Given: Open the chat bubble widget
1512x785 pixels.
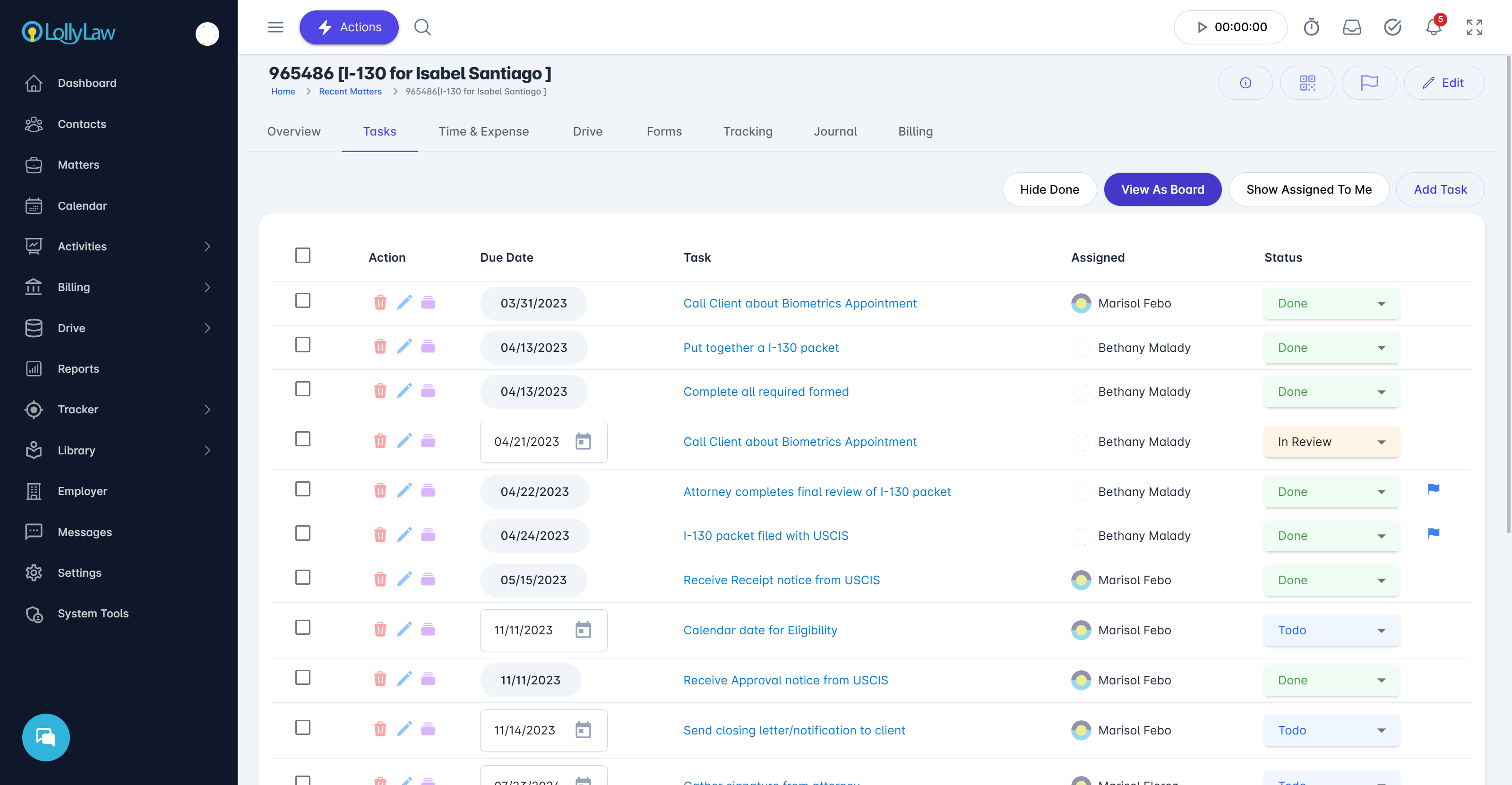Looking at the screenshot, I should point(46,737).
